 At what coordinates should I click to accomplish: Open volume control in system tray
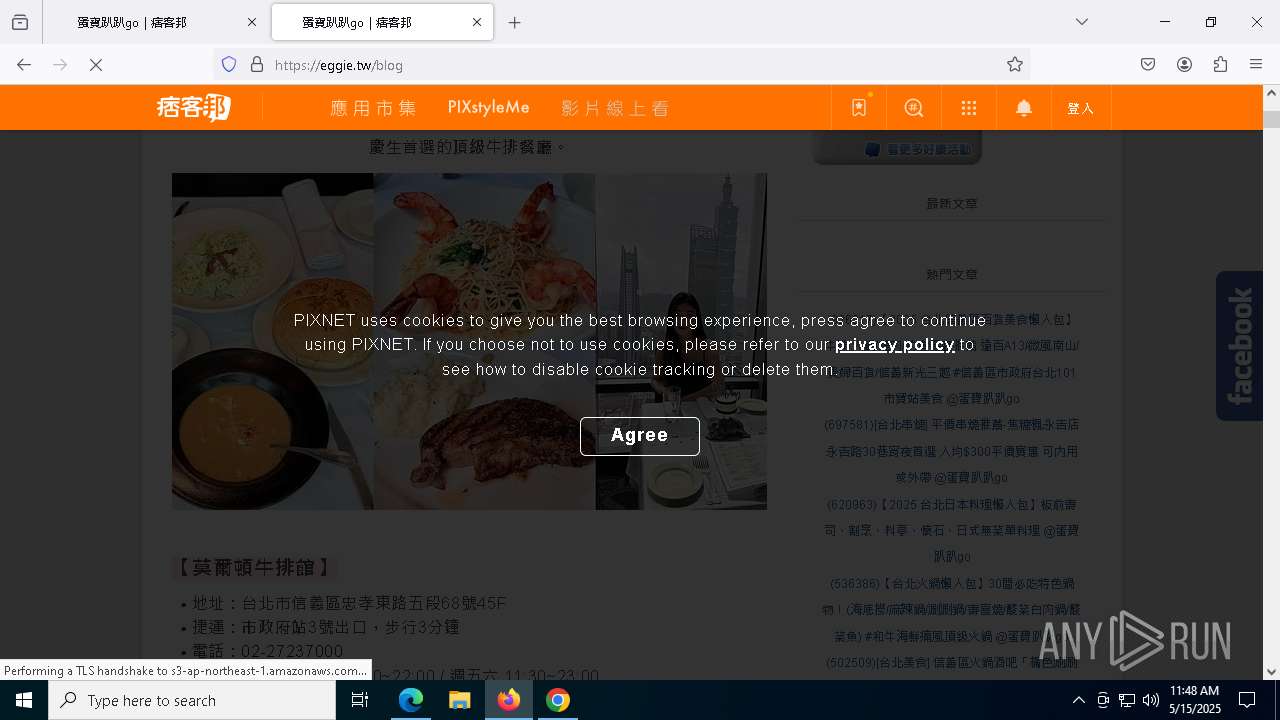click(1151, 700)
